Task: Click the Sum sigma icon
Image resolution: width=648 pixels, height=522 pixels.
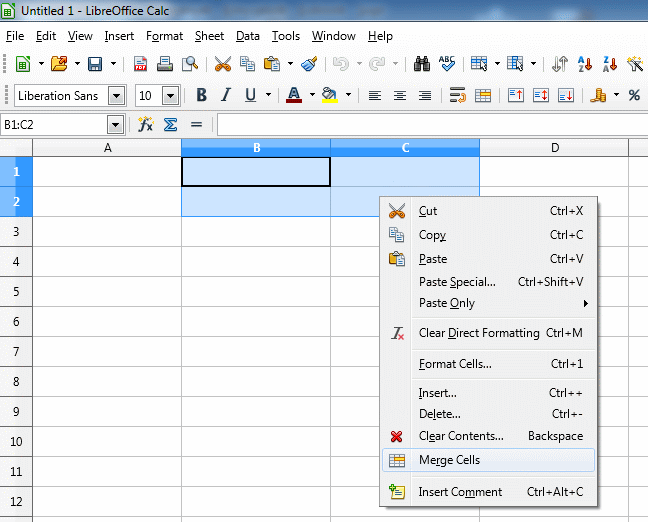Action: click(x=170, y=125)
